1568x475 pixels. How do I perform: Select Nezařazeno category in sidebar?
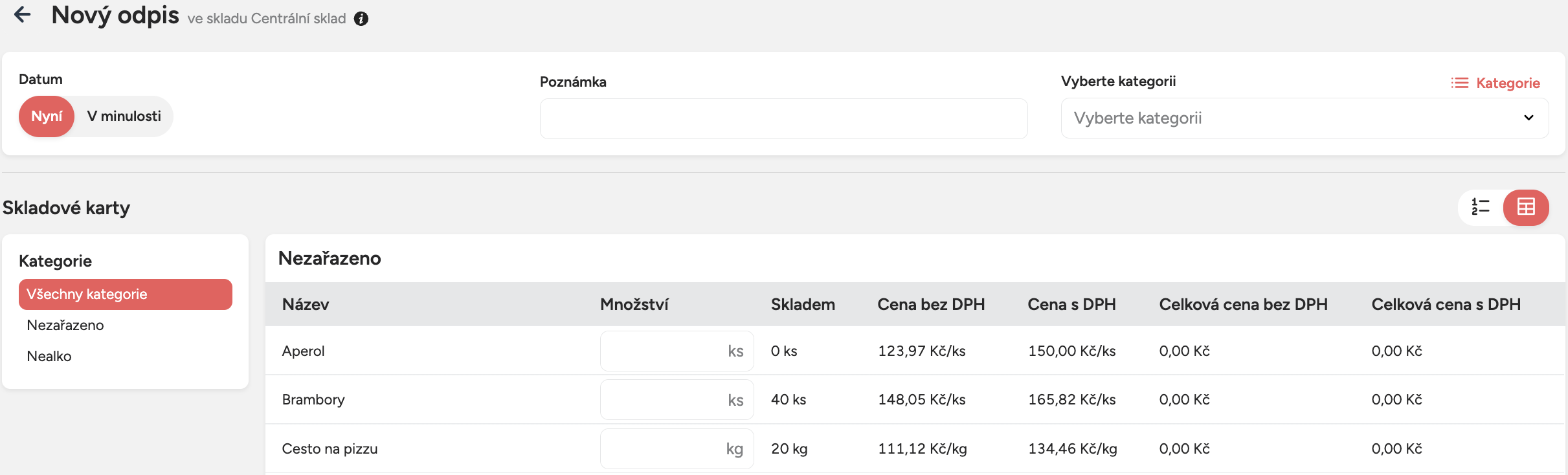65,326
